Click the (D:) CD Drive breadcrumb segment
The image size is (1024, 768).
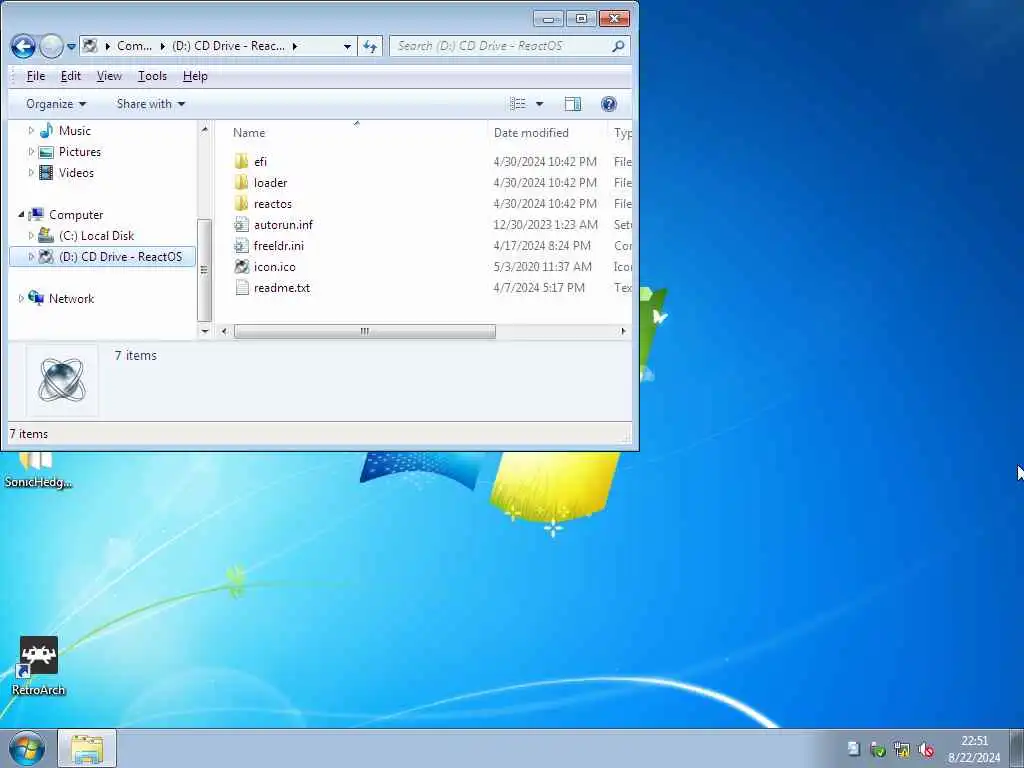tap(228, 46)
